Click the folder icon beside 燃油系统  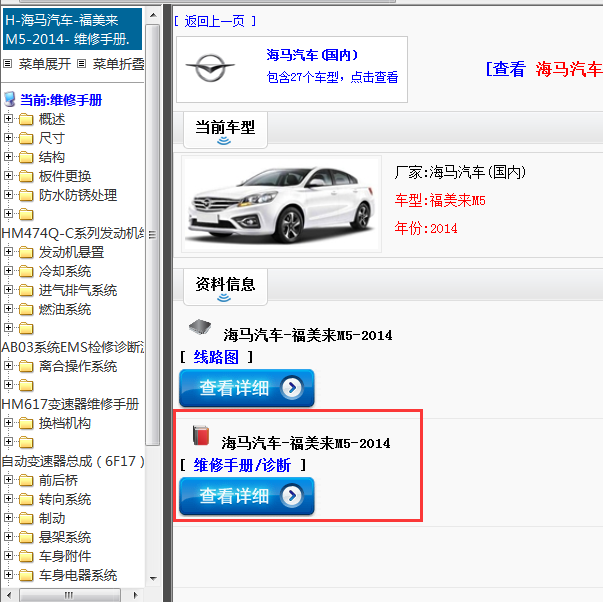point(26,309)
